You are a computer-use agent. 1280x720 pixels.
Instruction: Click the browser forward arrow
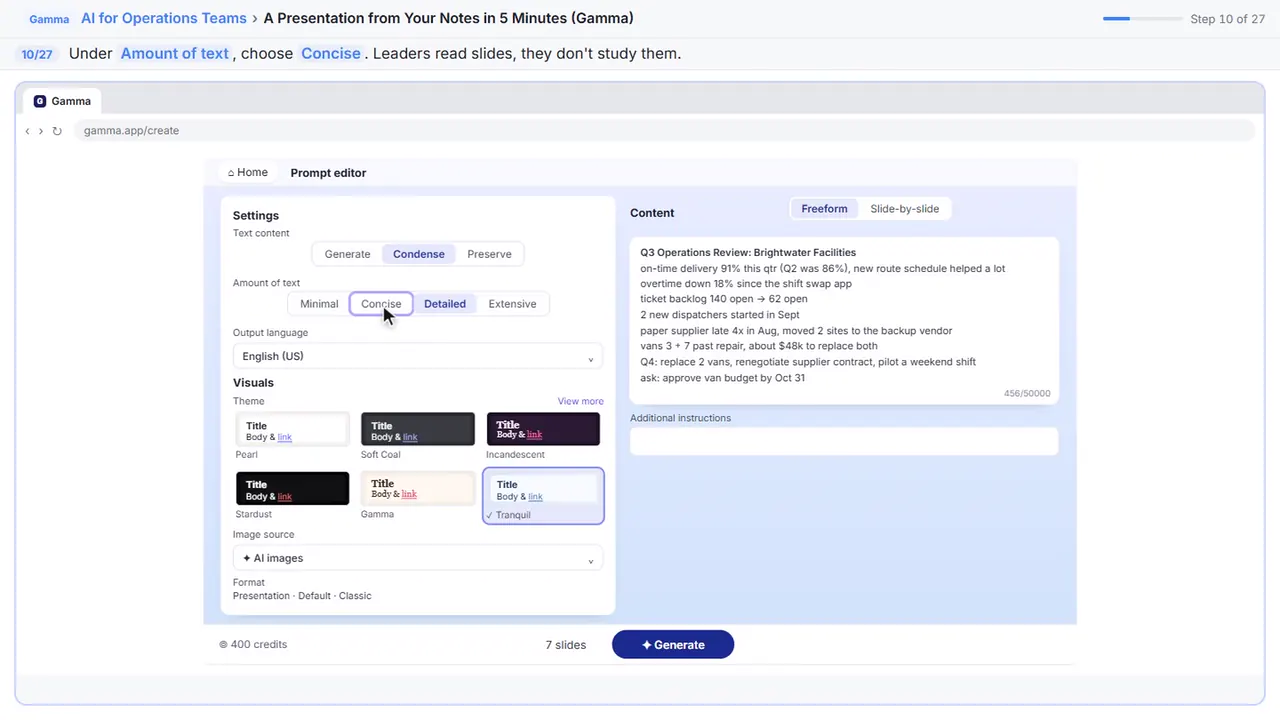click(41, 131)
